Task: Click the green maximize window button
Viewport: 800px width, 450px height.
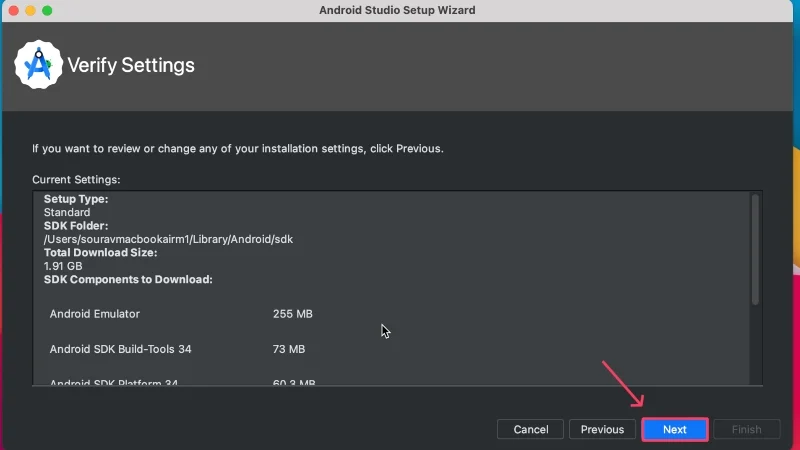Action: (x=47, y=11)
